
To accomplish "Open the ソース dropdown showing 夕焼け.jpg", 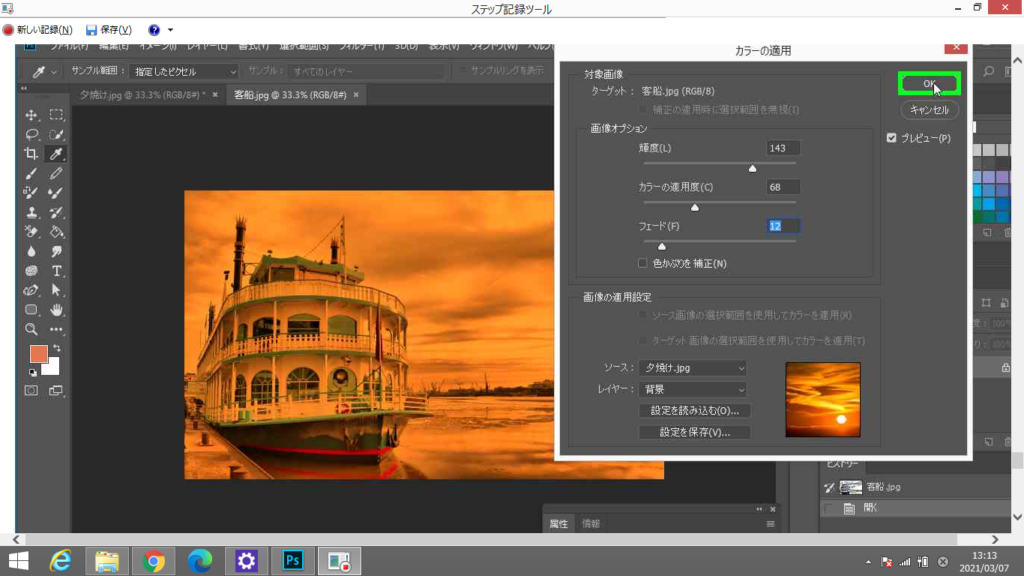I will 693,368.
